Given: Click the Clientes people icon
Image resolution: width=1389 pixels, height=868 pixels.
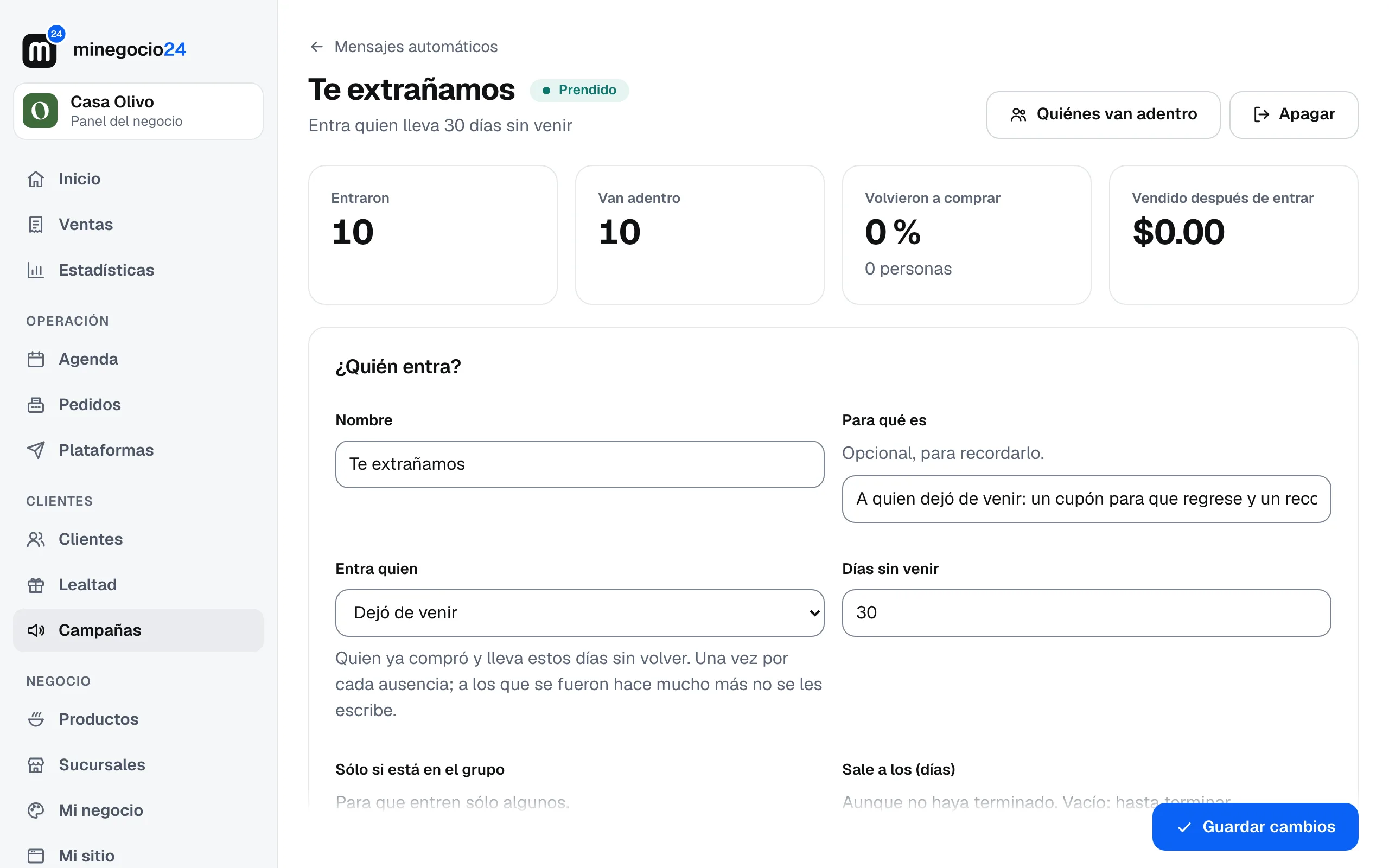Looking at the screenshot, I should (36, 540).
